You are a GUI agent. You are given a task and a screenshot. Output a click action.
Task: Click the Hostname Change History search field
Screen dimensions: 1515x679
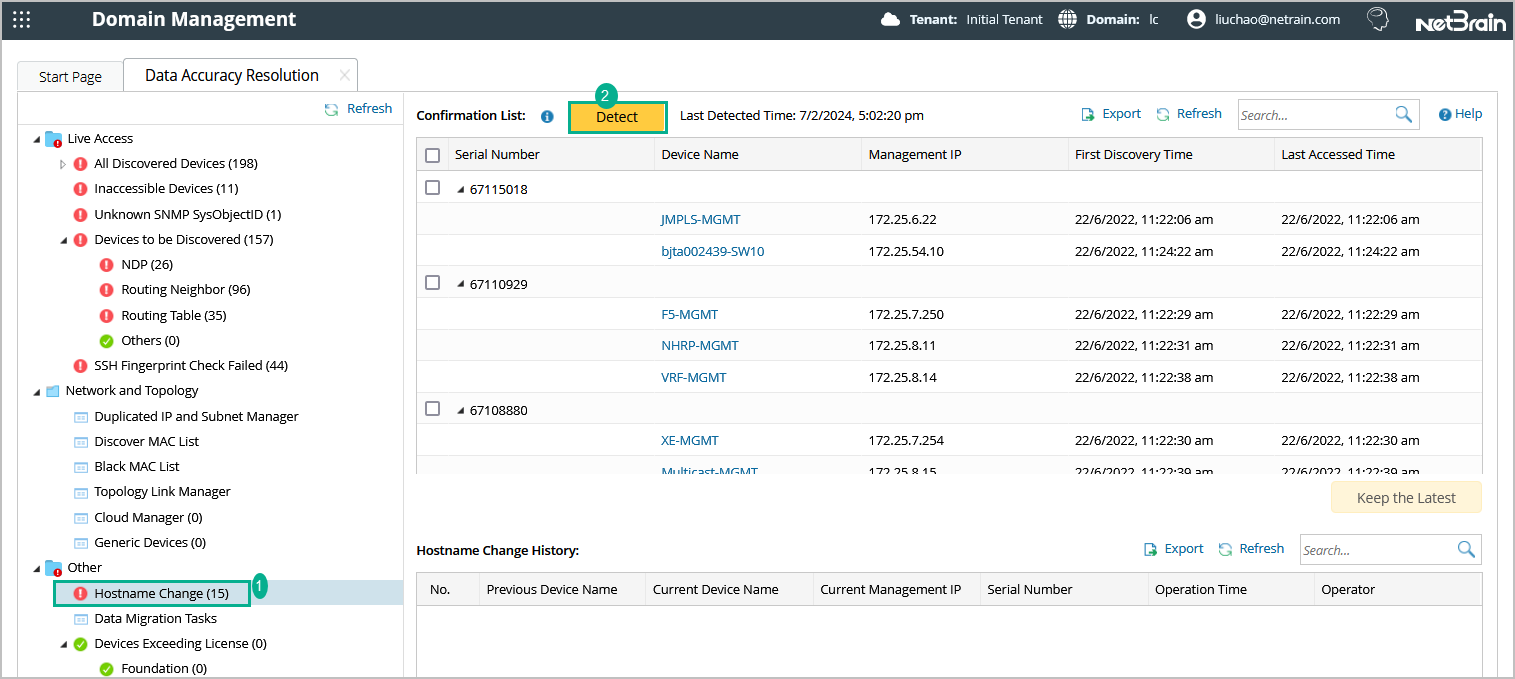coord(1375,550)
